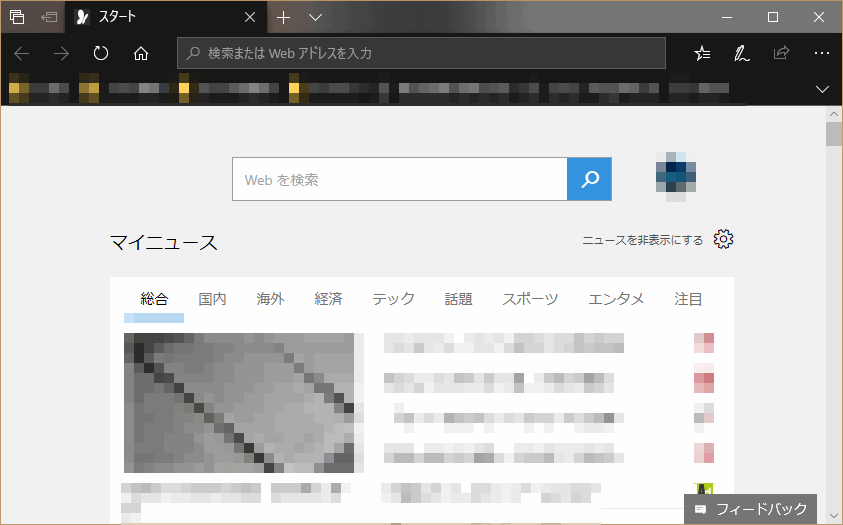Click ニュースを非表示にする link
843x525 pixels.
tap(642, 240)
